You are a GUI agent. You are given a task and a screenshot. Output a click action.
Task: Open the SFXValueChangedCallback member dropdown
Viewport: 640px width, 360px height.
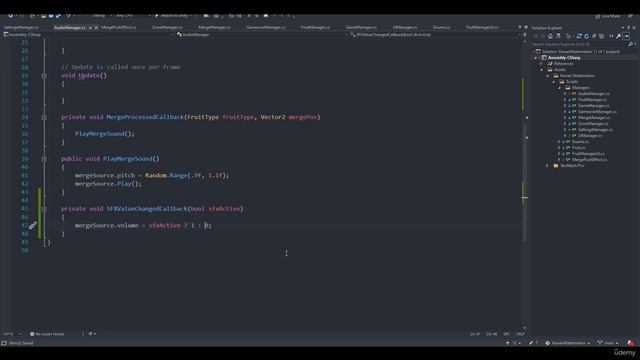coord(435,35)
